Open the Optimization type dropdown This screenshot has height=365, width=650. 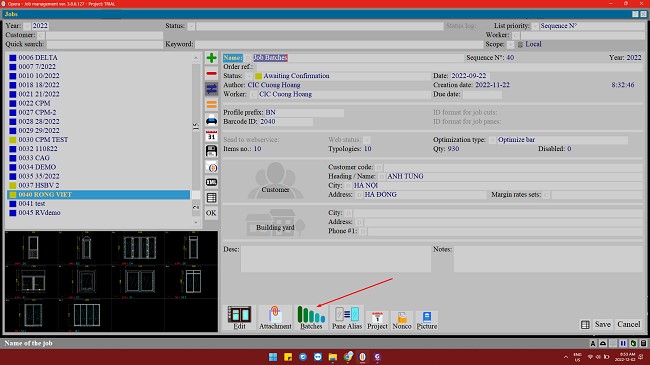click(x=492, y=140)
